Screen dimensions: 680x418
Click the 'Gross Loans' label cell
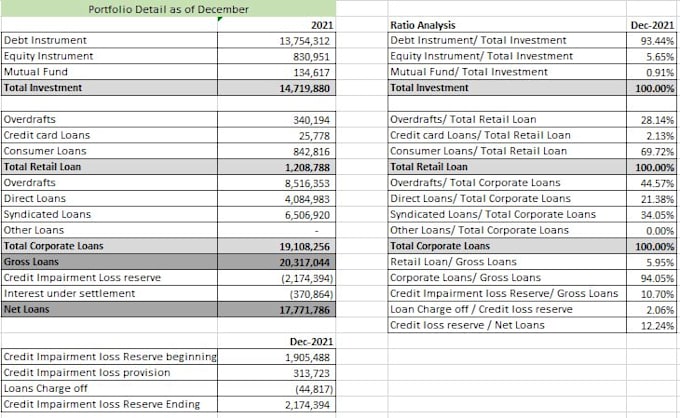pos(109,262)
